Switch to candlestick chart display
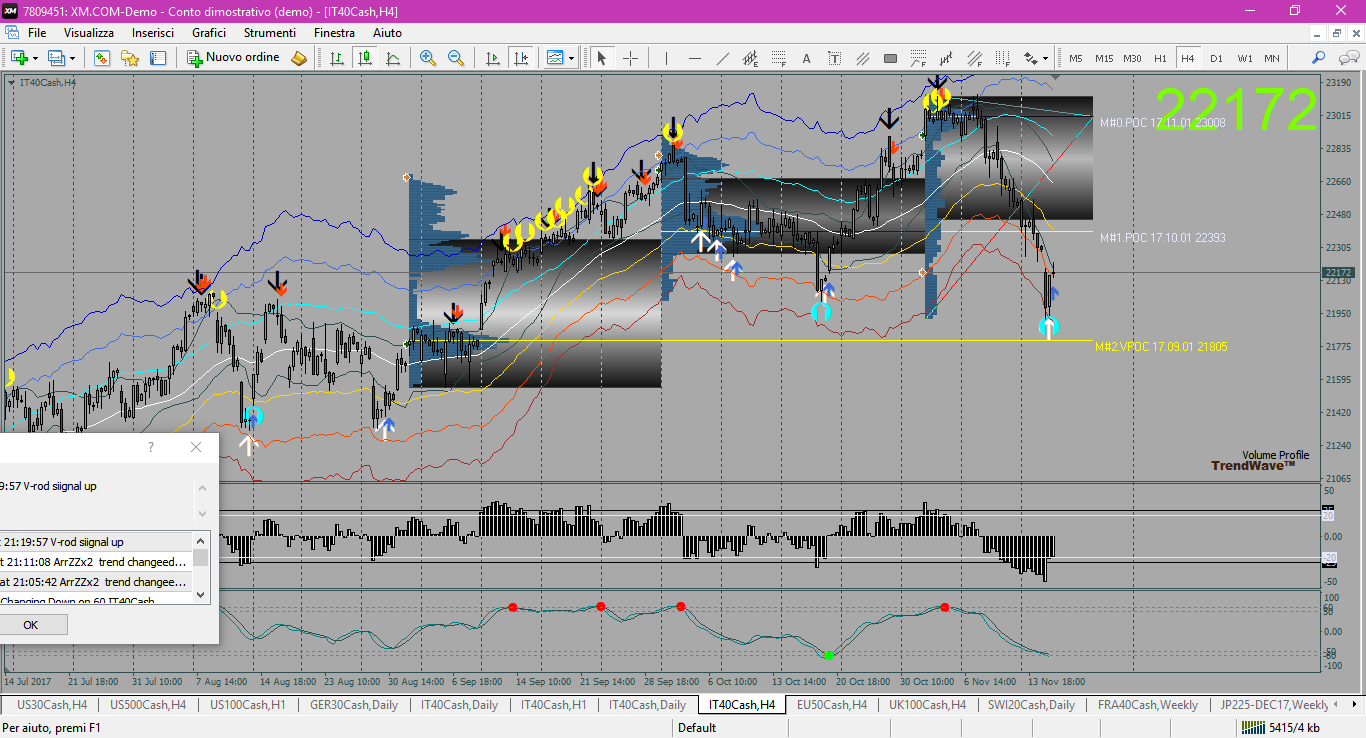The height and width of the screenshot is (738, 1366). [365, 58]
